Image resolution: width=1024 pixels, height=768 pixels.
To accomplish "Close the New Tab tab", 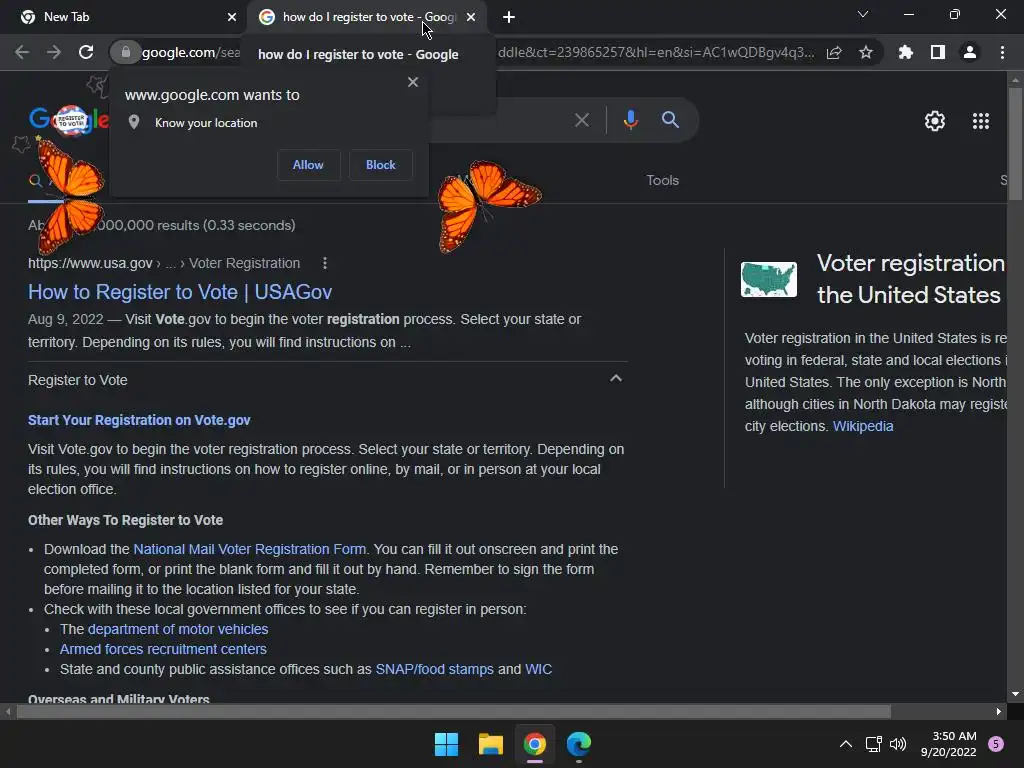I will pyautogui.click(x=231, y=17).
